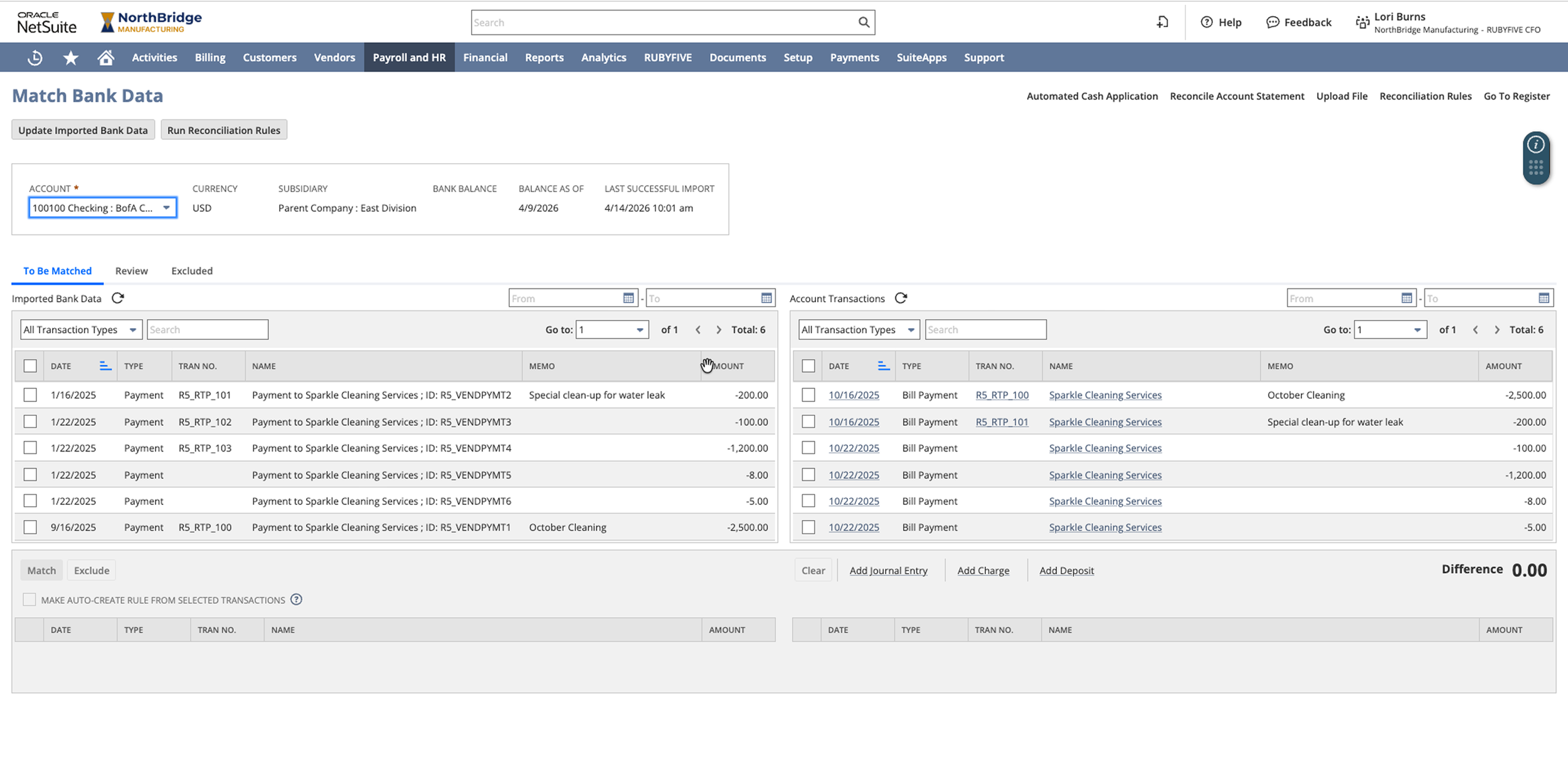The height and width of the screenshot is (784, 1568).
Task: Sort Imported Bank Data by date
Action: [105, 366]
